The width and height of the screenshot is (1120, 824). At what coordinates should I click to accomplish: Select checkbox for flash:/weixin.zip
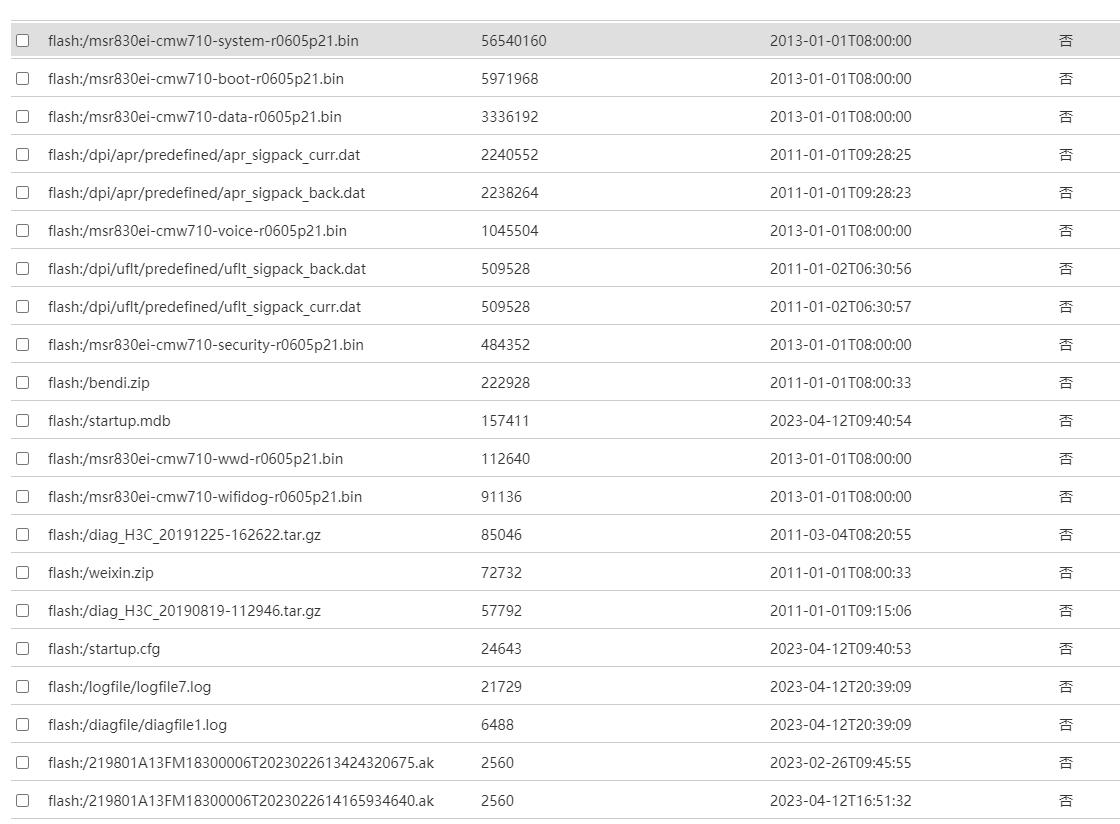[x=23, y=573]
